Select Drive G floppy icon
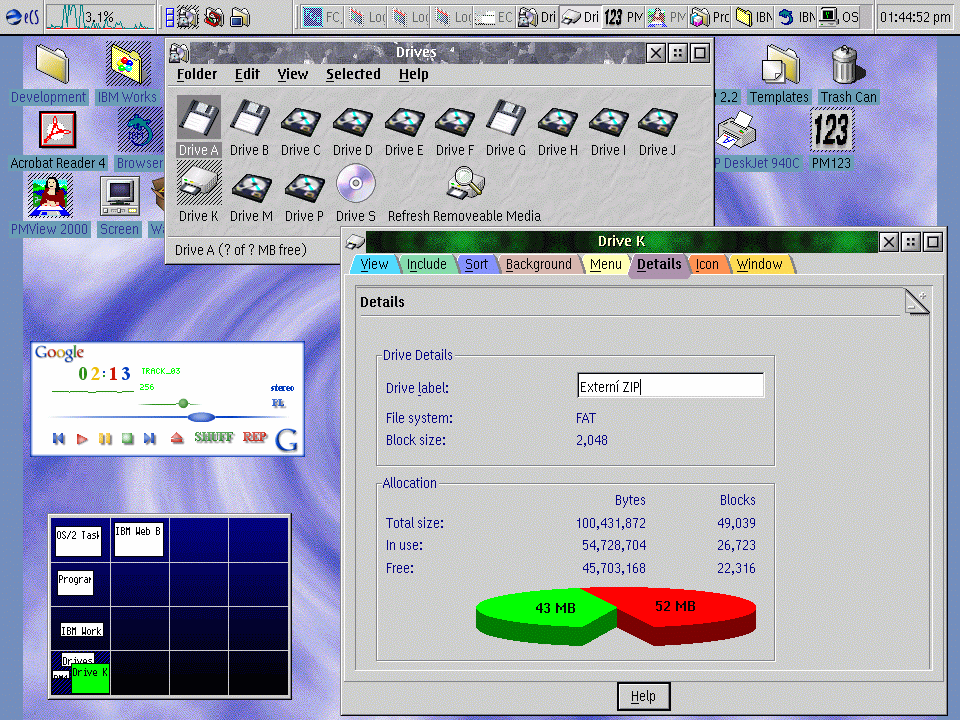 click(506, 121)
